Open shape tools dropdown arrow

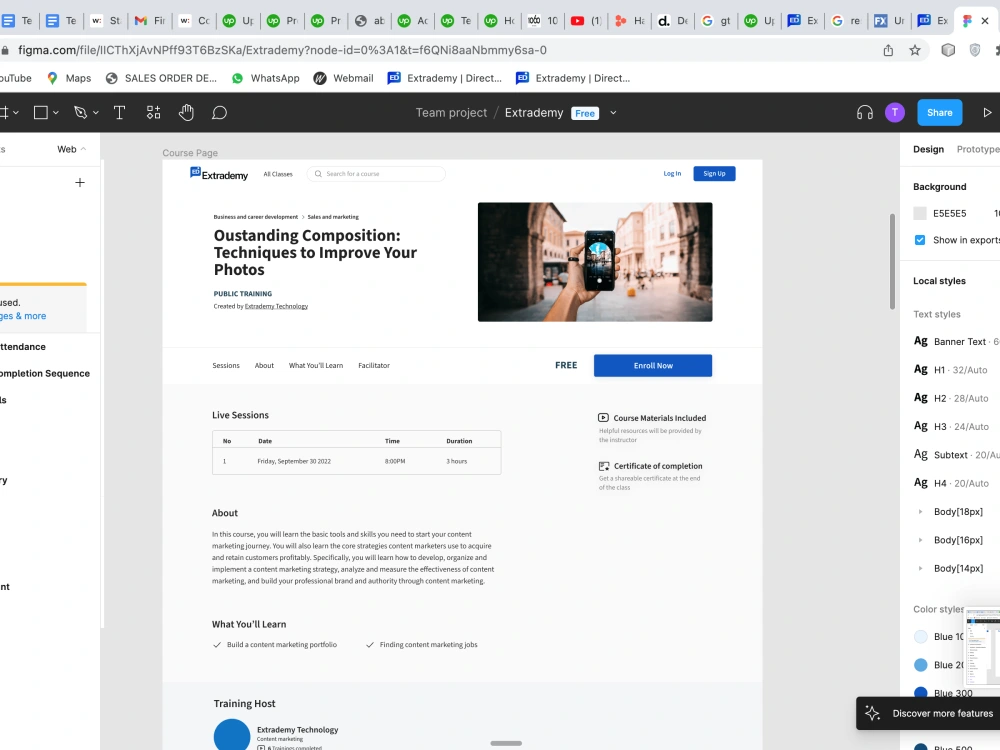point(55,113)
